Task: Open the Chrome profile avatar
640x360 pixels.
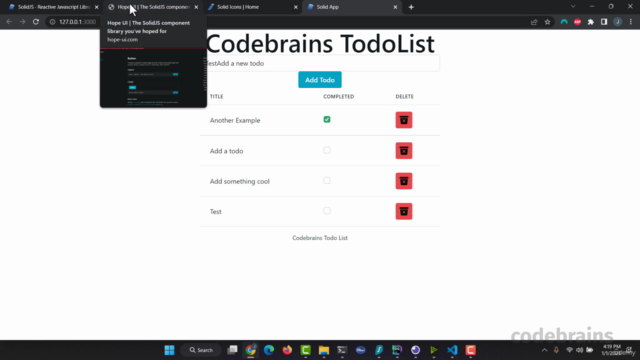Action: (618, 22)
